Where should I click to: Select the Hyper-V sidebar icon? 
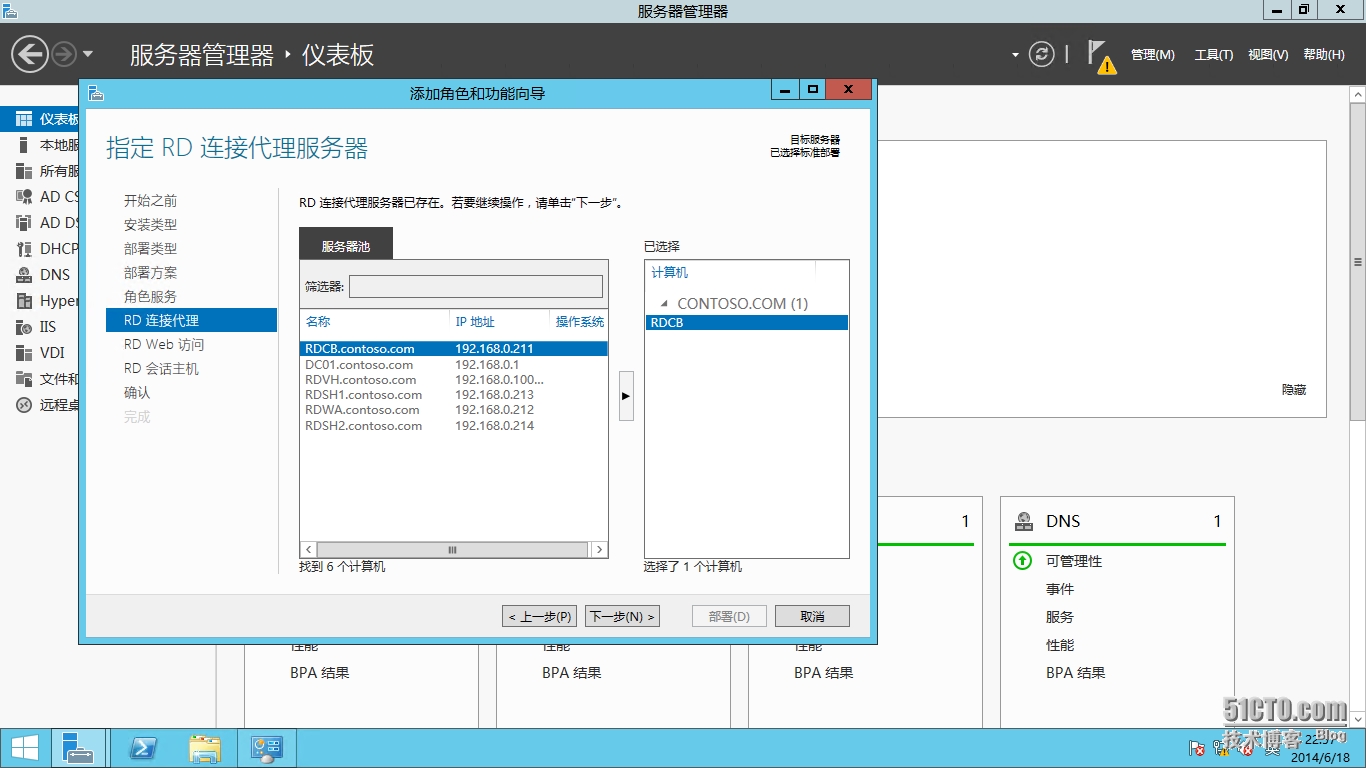pyautogui.click(x=24, y=301)
